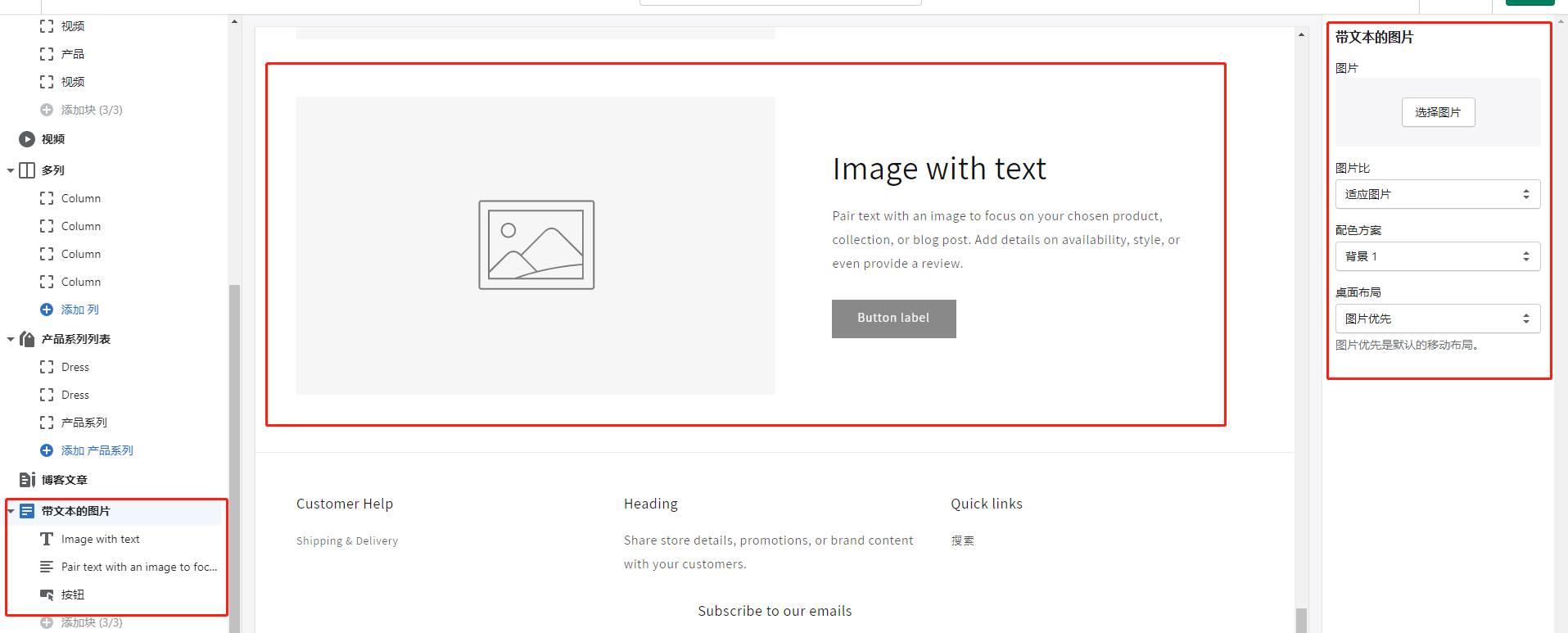The height and width of the screenshot is (633, 1568).
Task: Click the plus icon next to 添加 列
Action: tap(47, 310)
